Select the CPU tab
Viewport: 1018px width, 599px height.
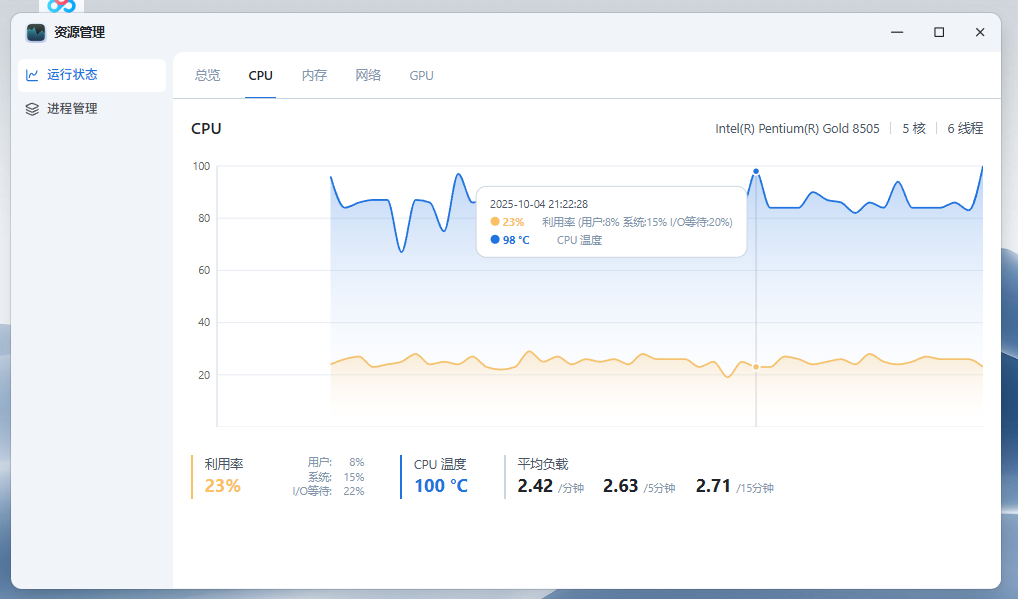click(x=260, y=75)
